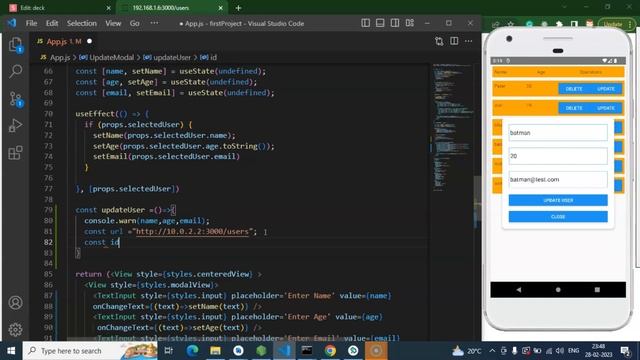Open the Customize Layout icon

[410, 23]
